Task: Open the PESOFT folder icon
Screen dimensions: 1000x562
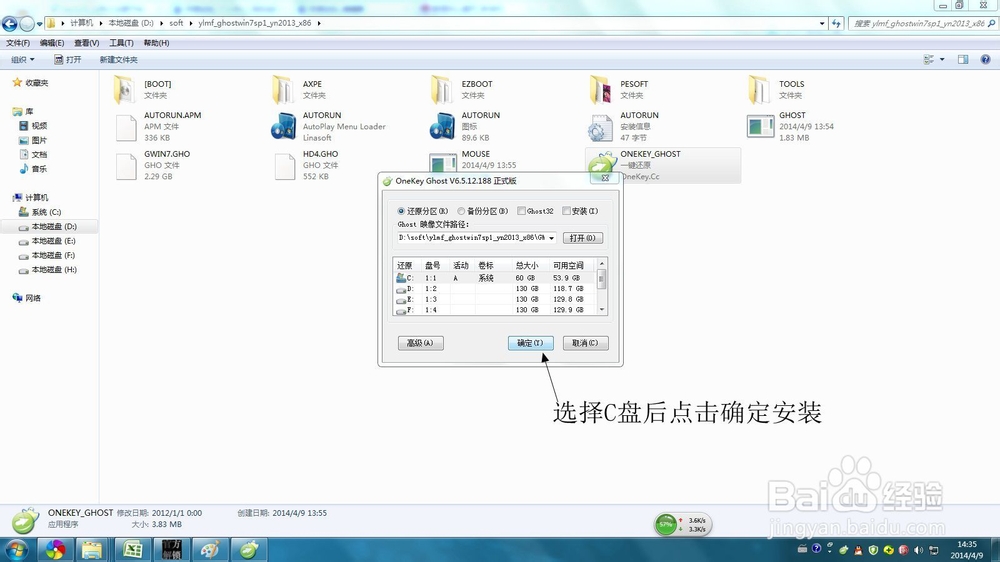Action: 601,89
